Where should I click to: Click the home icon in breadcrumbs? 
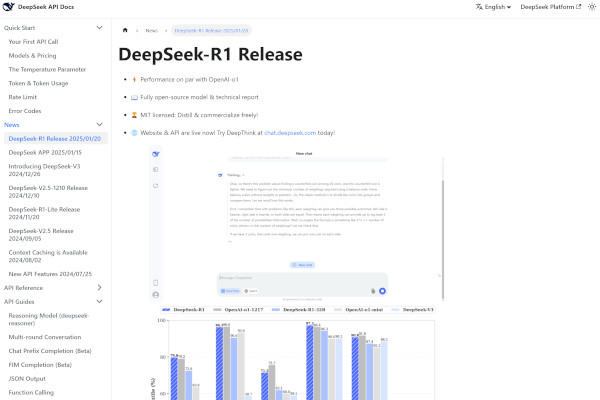tap(124, 32)
